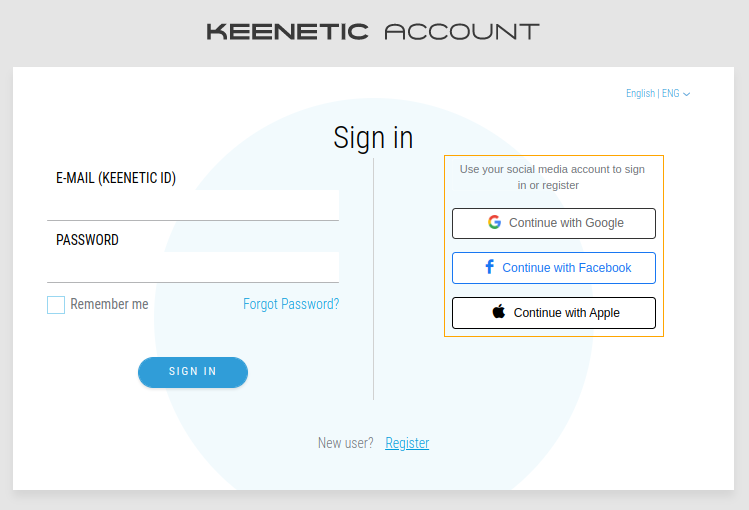Image resolution: width=749 pixels, height=510 pixels.
Task: Click the Facebook 'f' icon
Action: click(489, 267)
